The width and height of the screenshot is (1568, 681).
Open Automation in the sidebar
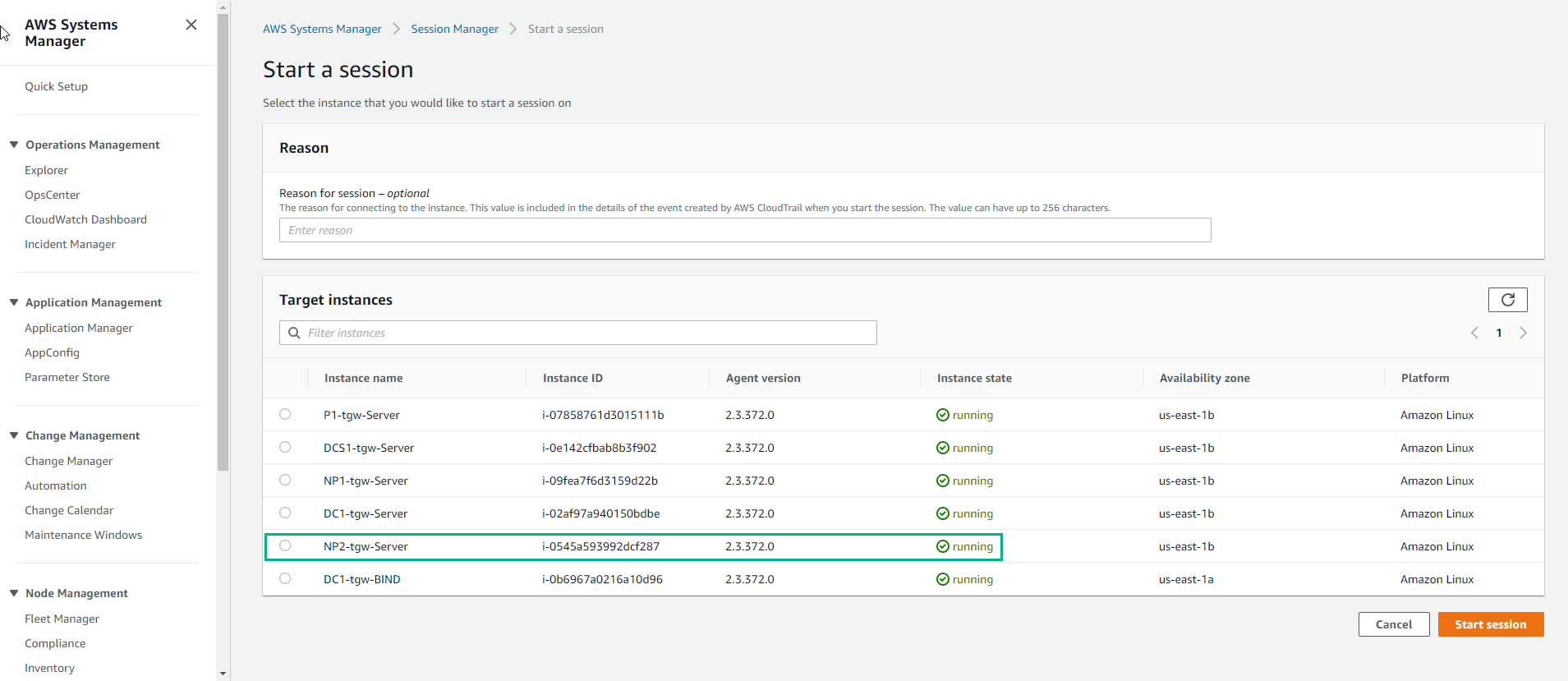[55, 485]
